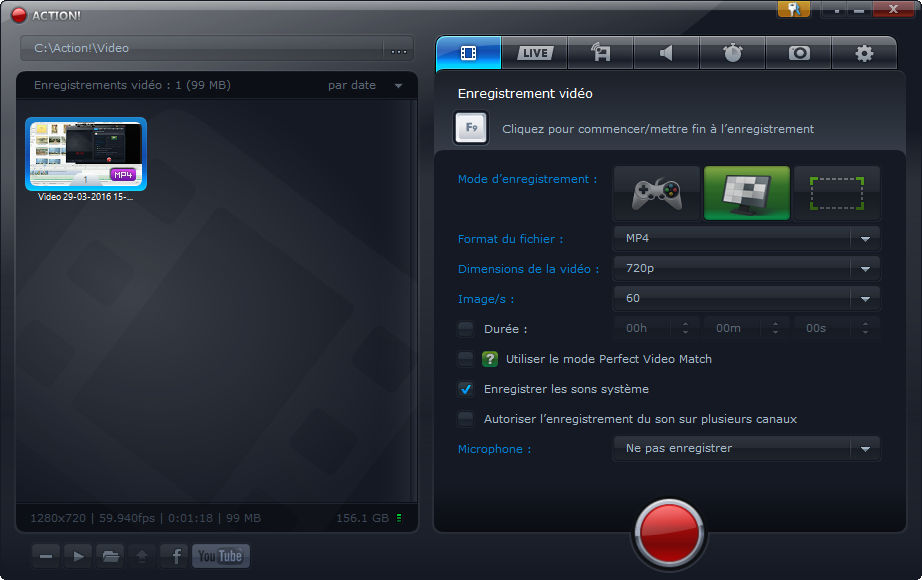Click the YouTube upload icon
922x580 pixels.
tap(221, 555)
